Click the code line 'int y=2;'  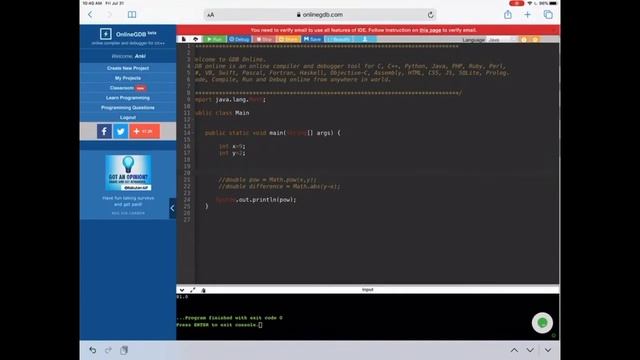pyautogui.click(x=232, y=153)
